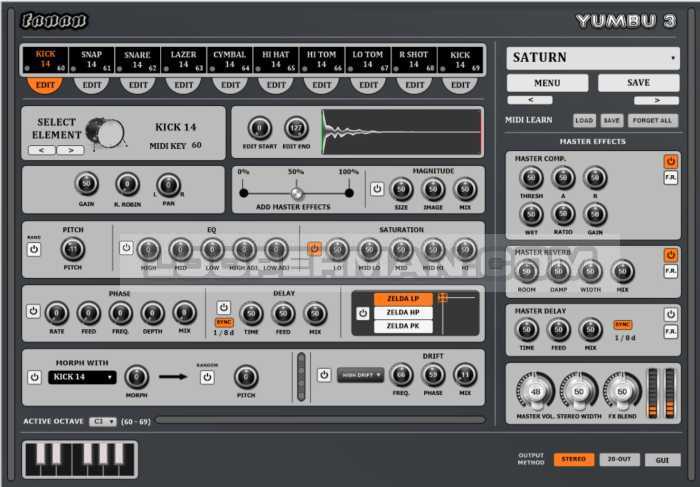The image size is (700, 487).
Task: Click the Pan knob
Action: pyautogui.click(x=168, y=185)
